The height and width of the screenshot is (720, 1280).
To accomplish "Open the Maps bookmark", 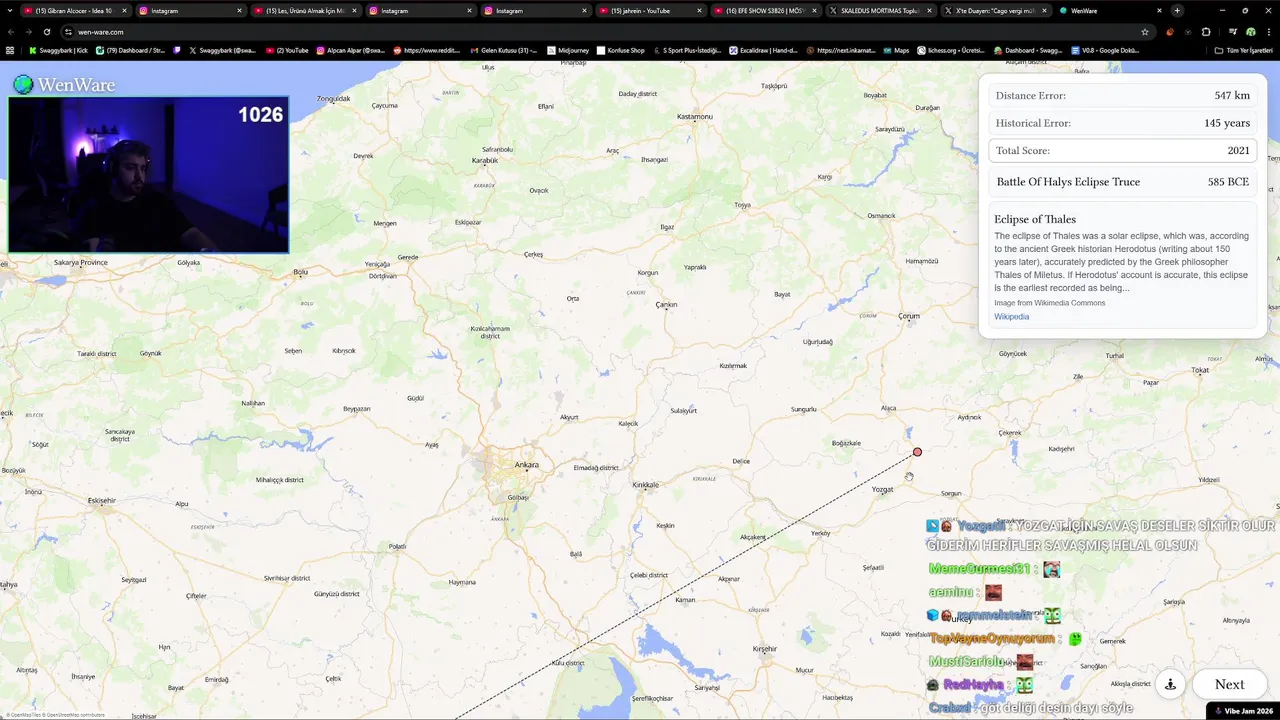I will (895, 50).
